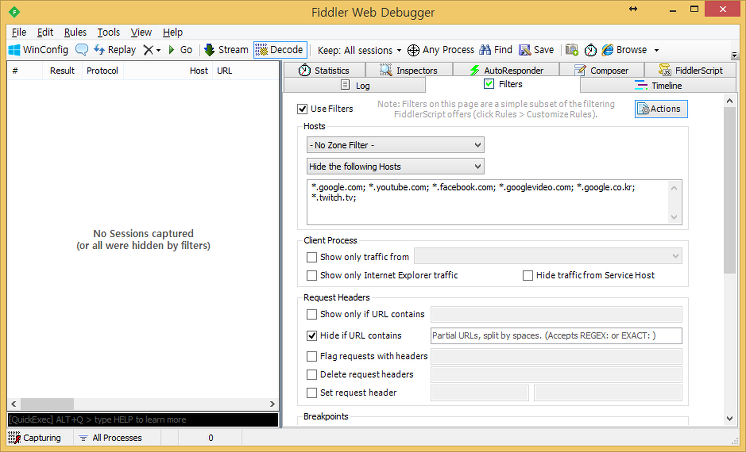Screen dimensions: 746x452
Task: Expand the Browse dropdown arrow
Action: click(x=656, y=50)
